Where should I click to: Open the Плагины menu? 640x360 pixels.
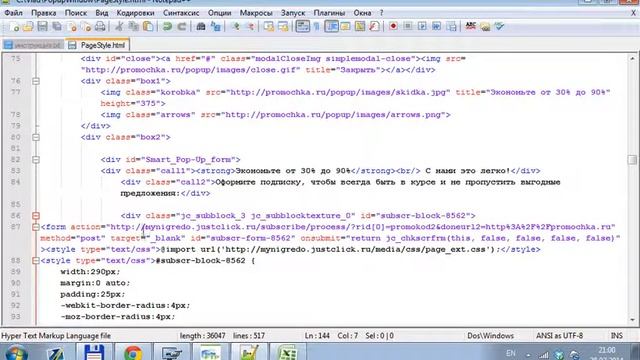click(x=329, y=13)
